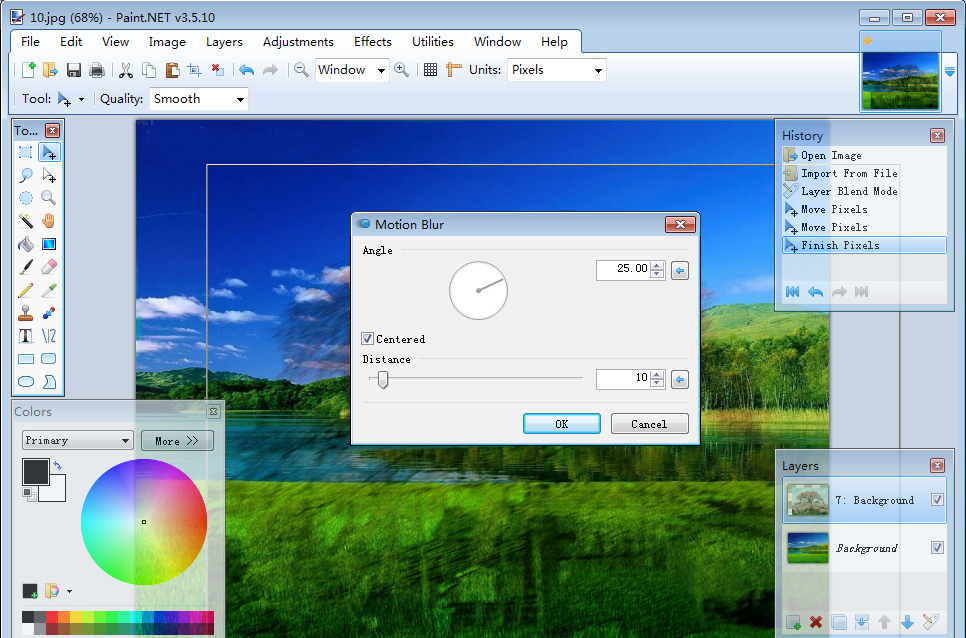Screen dimensions: 966x638
Task: Click the Save icon in toolbar
Action: point(74,70)
